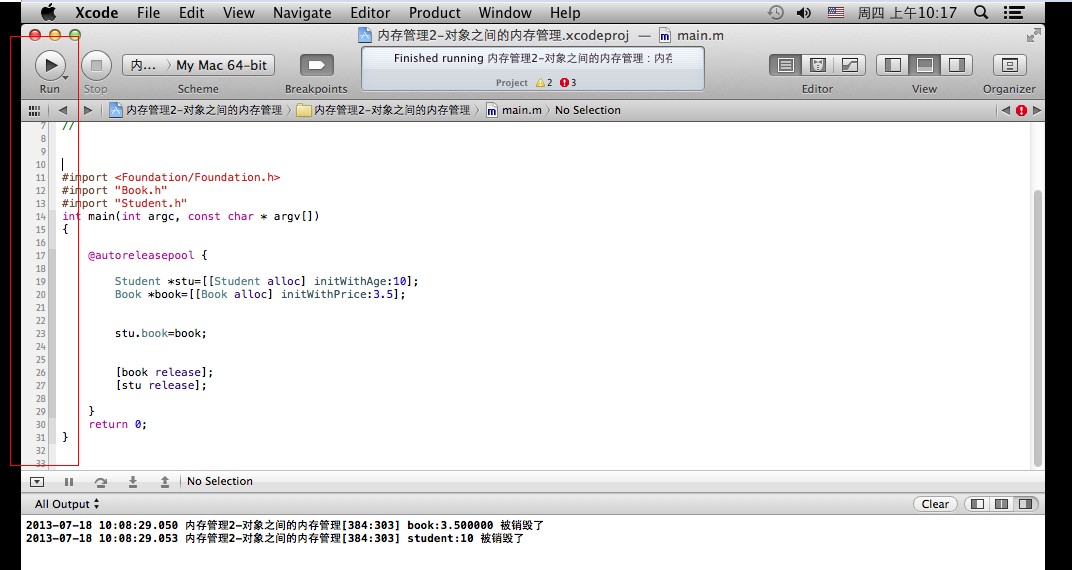Toggle the Breakpoints button
The height and width of the screenshot is (570, 1072).
coord(317,65)
